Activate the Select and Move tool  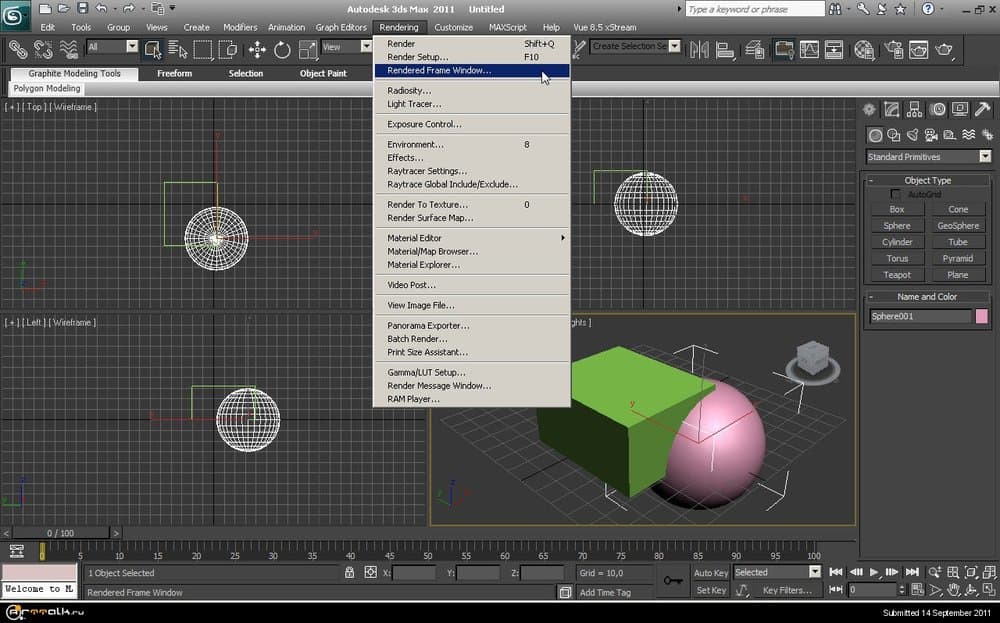pos(257,49)
